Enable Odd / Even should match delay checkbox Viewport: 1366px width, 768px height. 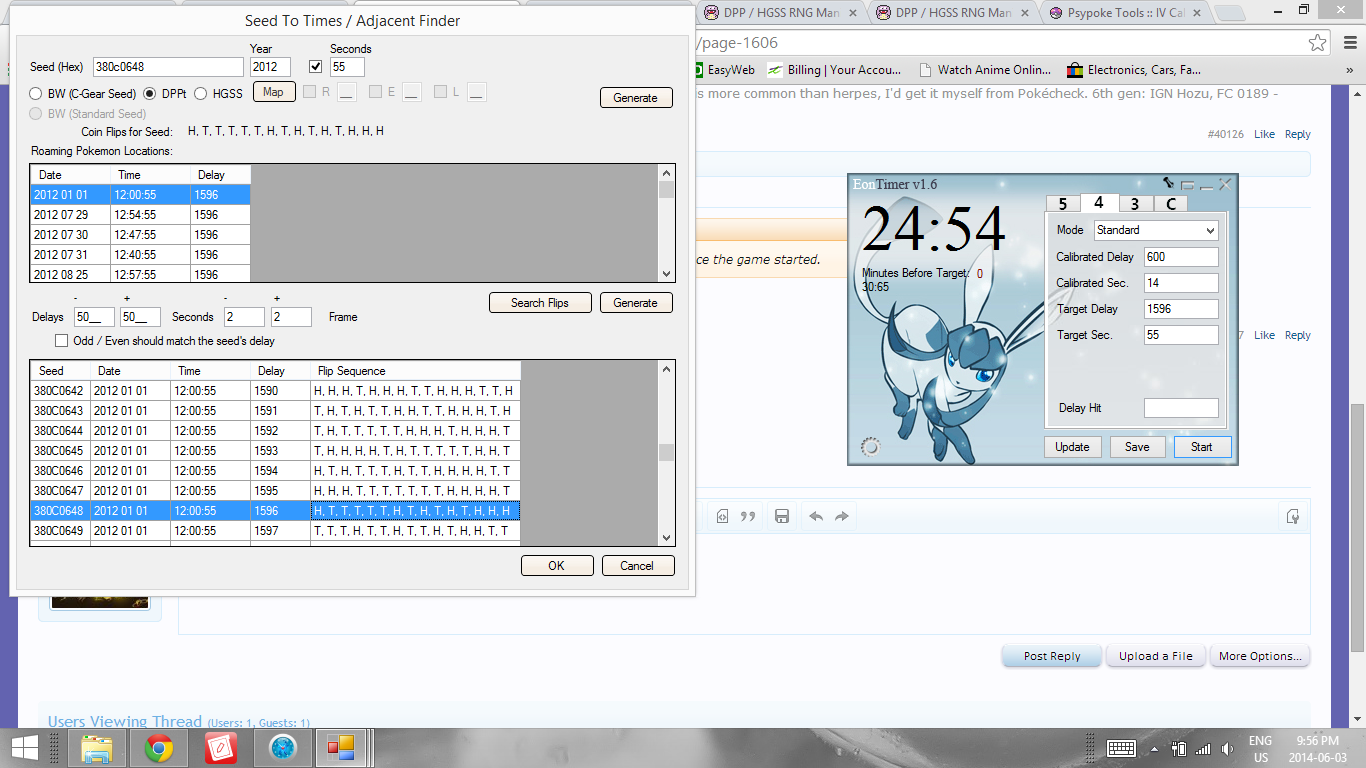click(x=62, y=341)
